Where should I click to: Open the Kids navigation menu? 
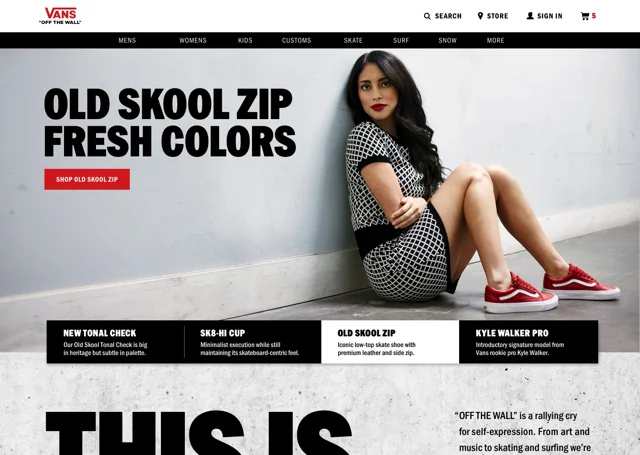coord(245,40)
